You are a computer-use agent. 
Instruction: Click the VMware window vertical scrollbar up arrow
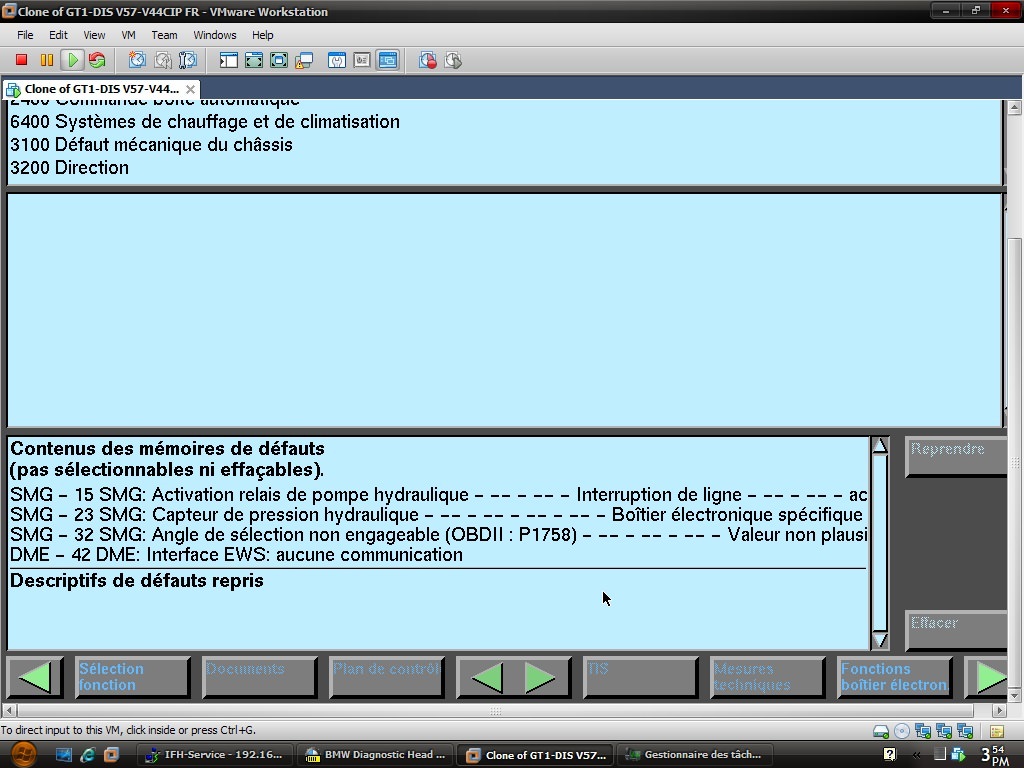click(1014, 108)
